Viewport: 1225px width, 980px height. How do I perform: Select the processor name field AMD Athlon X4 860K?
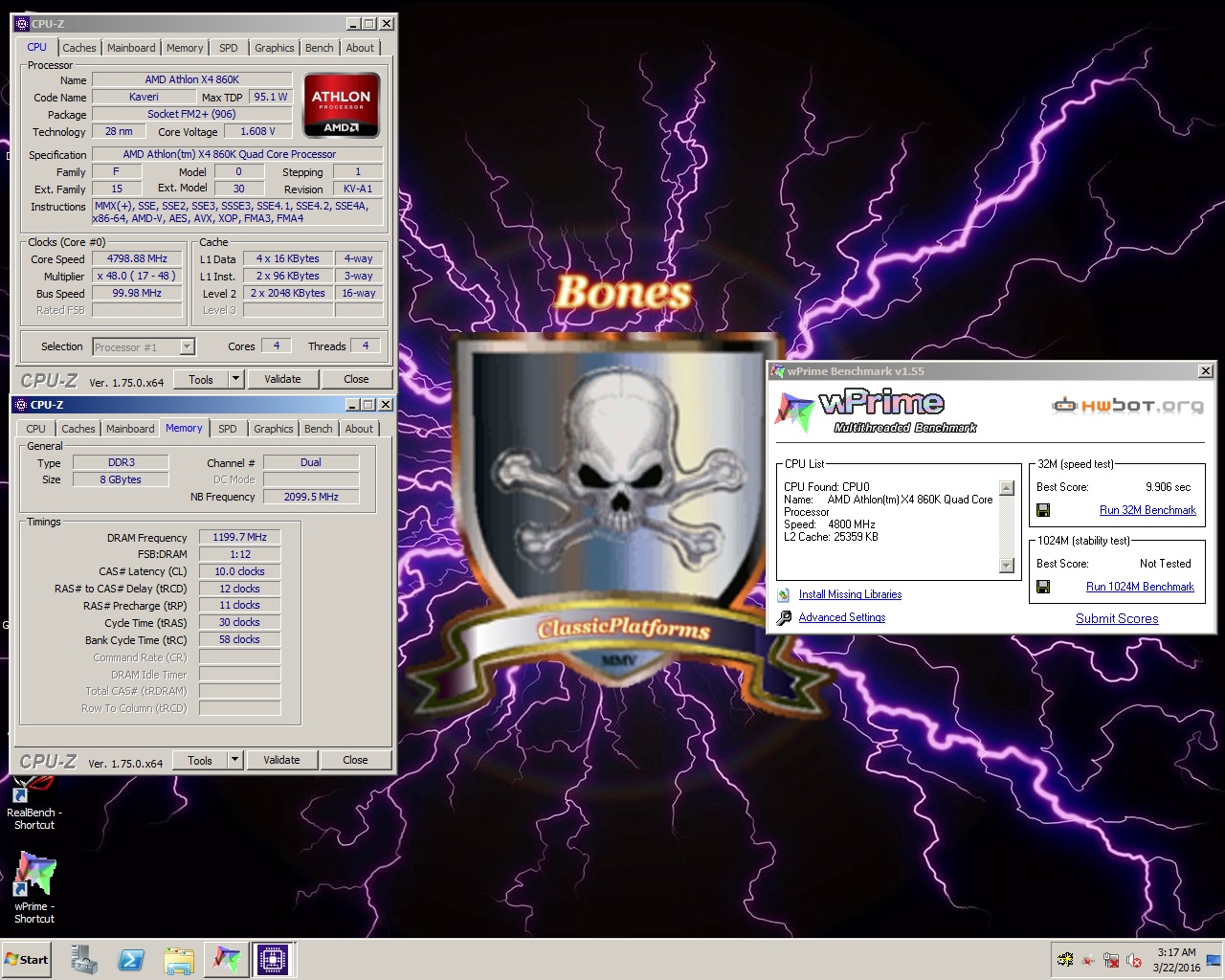click(192, 79)
